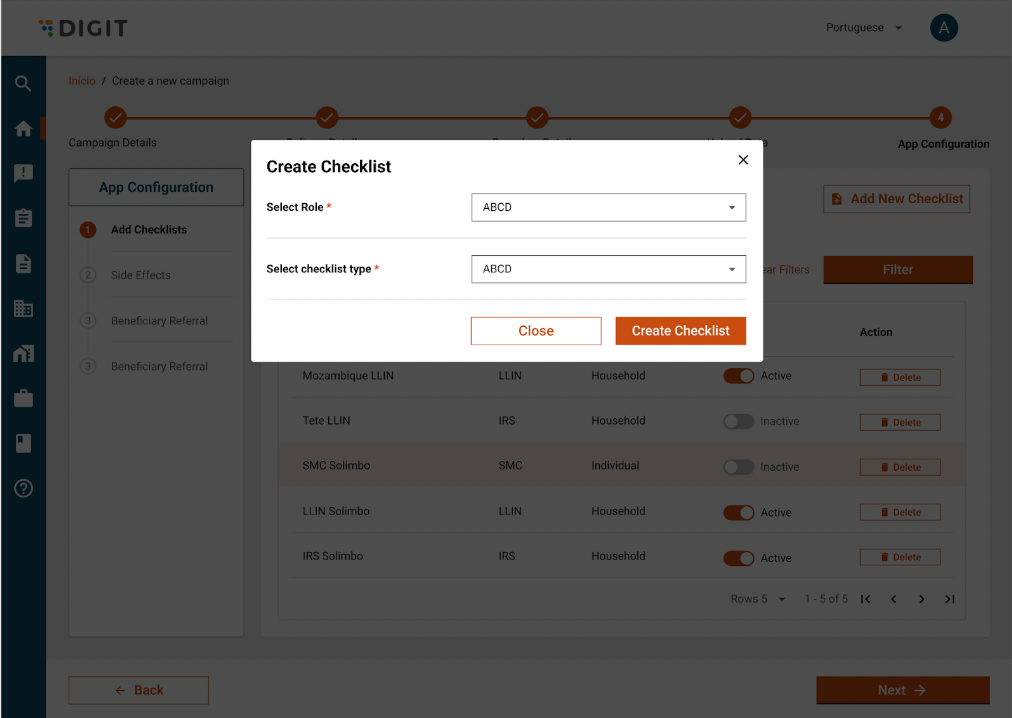Viewport: 1012px width, 718px height.
Task: Enable the Tete LLIN inactive switch
Action: coord(738,422)
